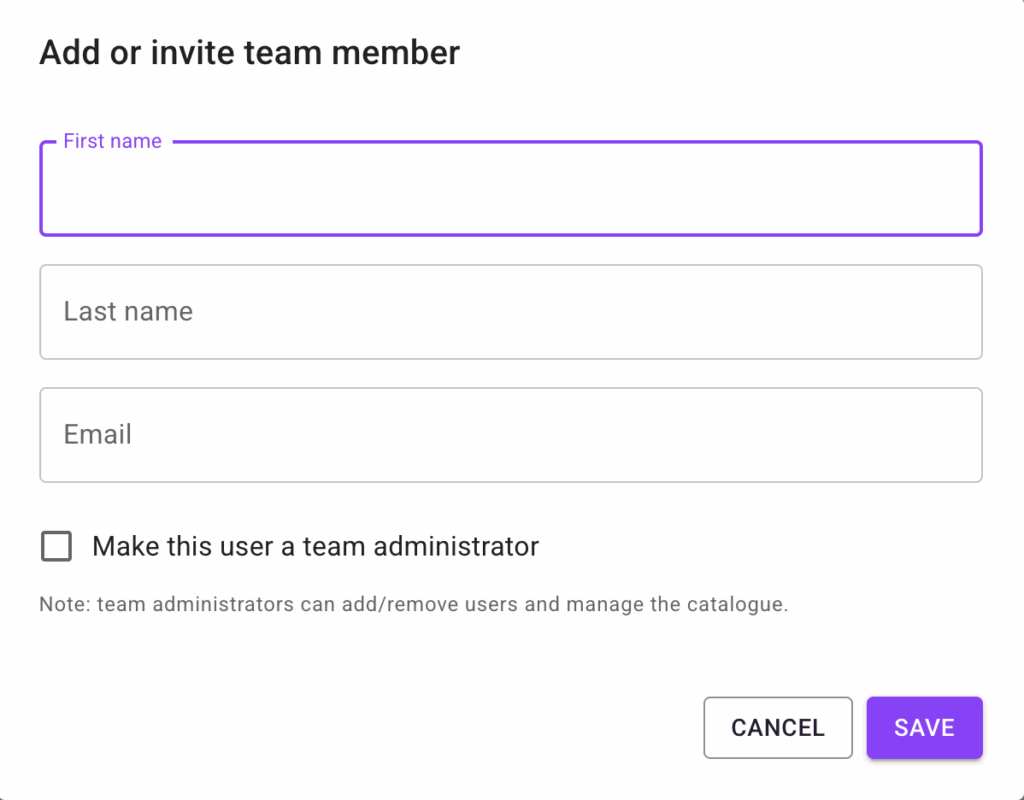Screen dimensions: 1024x800
Task: Click the First name input field
Action: point(510,190)
